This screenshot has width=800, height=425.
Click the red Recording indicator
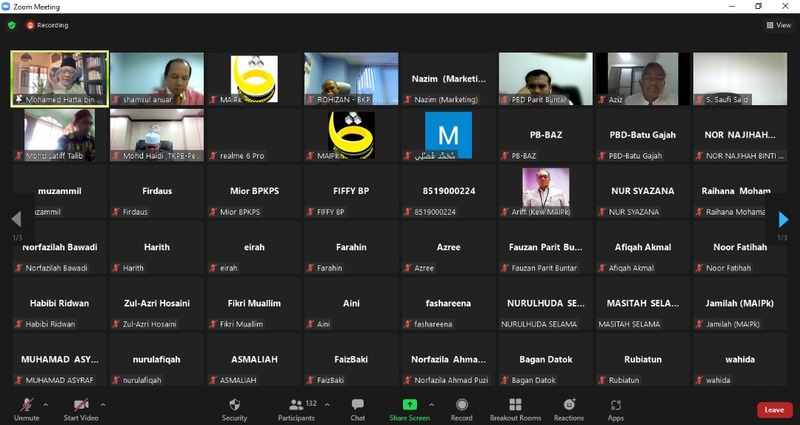click(x=47, y=25)
